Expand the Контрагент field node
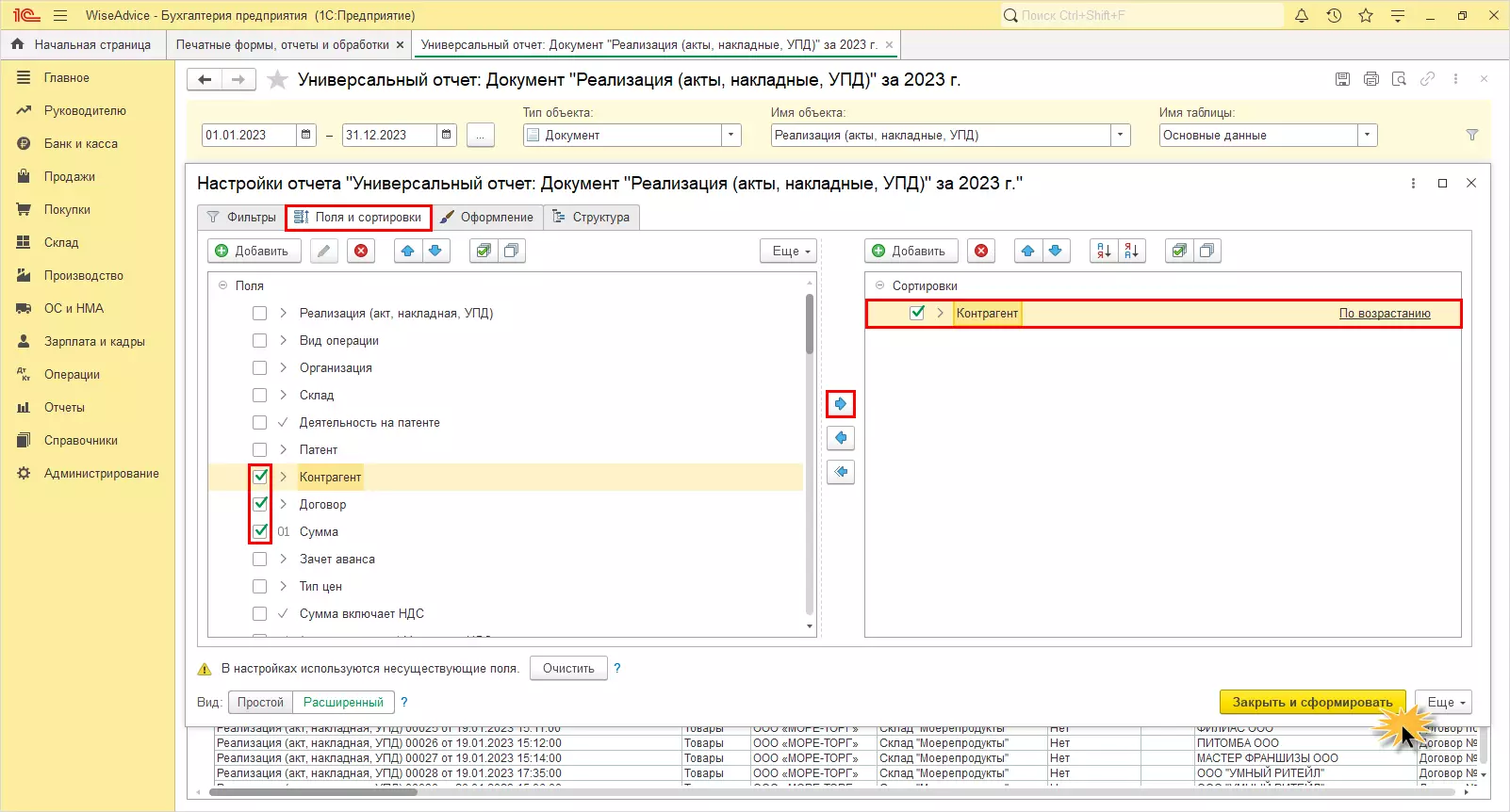1510x812 pixels. 283,477
